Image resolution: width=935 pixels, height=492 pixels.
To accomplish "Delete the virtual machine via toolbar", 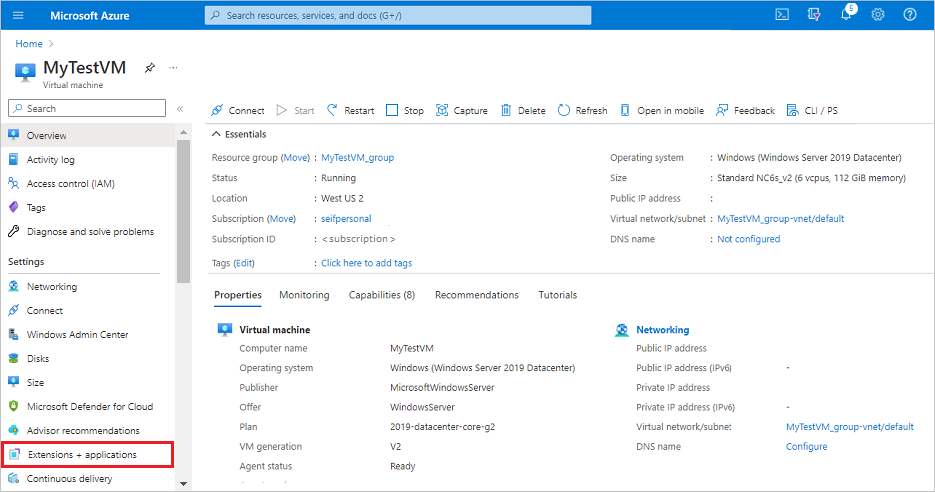I will pyautogui.click(x=523, y=111).
